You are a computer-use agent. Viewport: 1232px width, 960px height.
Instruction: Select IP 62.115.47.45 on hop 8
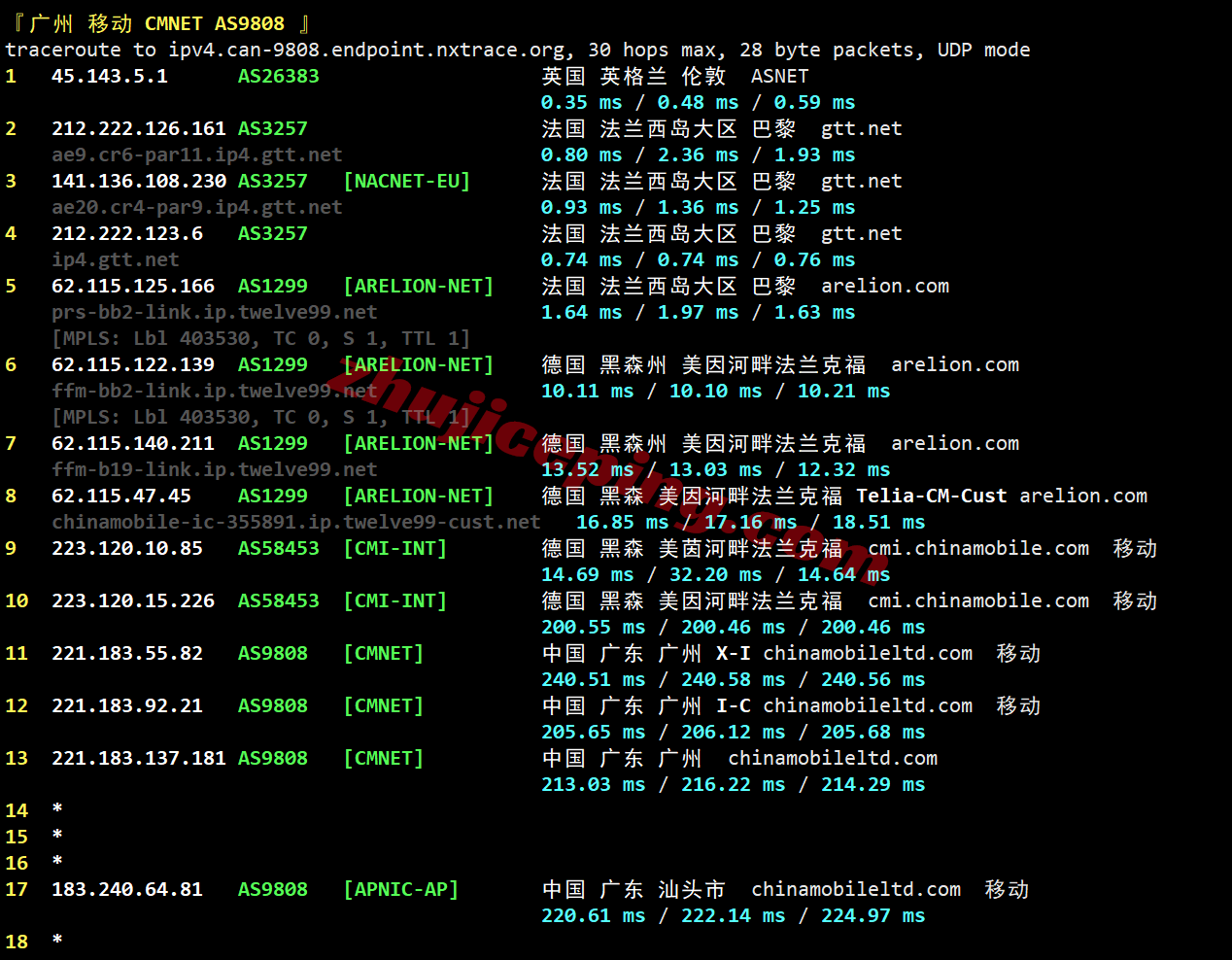tap(121, 496)
